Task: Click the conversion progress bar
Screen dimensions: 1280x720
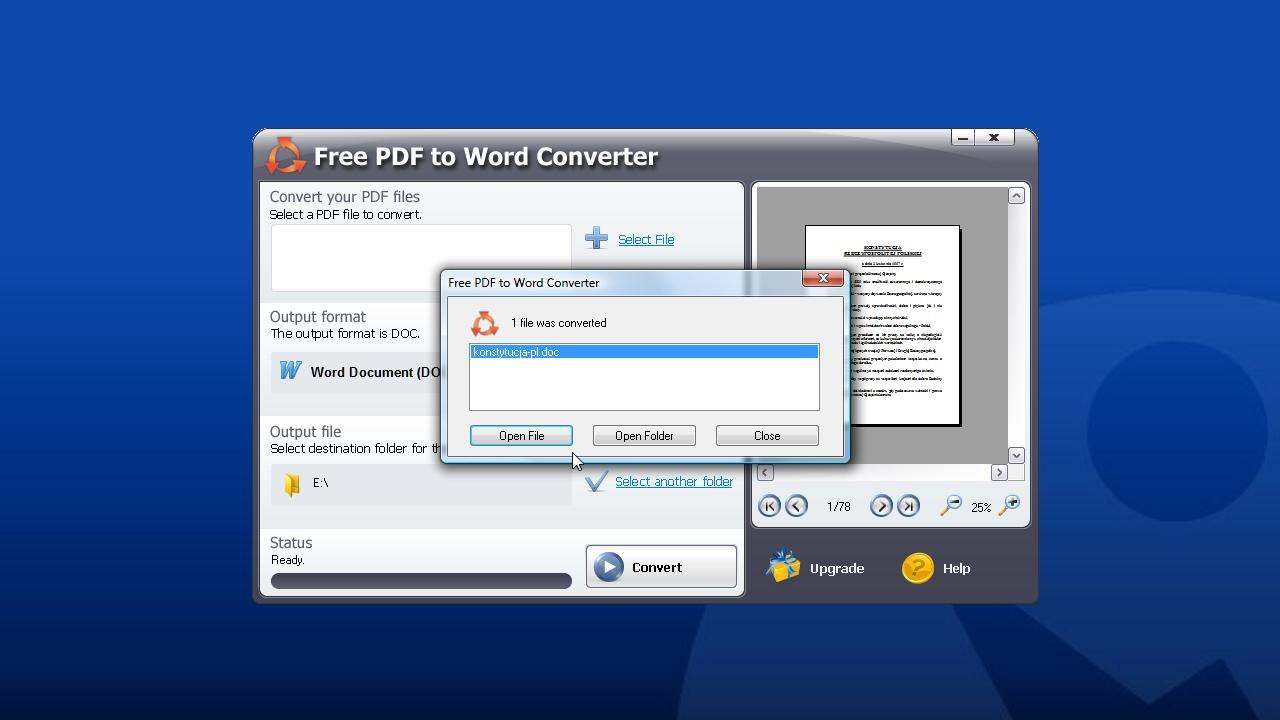Action: (x=421, y=581)
